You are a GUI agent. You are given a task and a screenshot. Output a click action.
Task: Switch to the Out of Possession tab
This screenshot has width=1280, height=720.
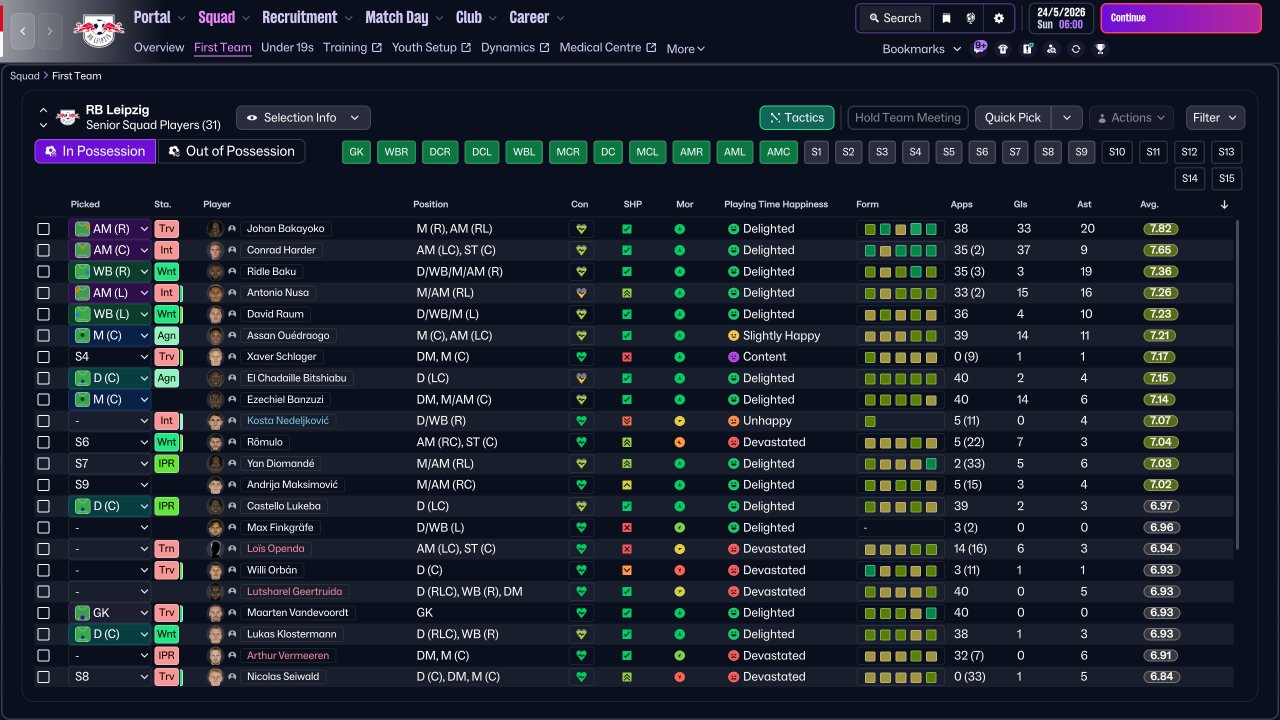point(232,151)
